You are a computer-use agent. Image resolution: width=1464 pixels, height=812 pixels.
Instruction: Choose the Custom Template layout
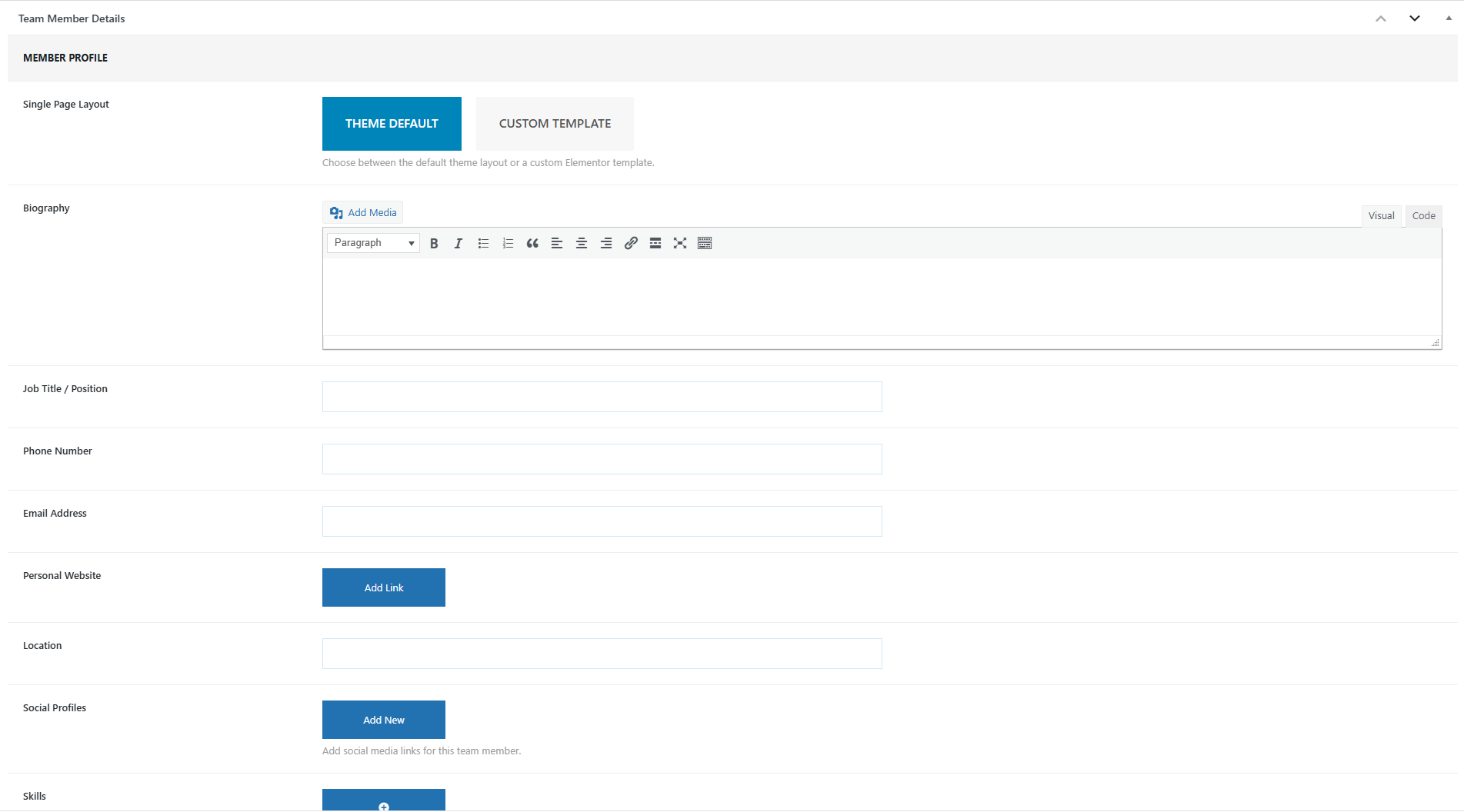point(555,124)
